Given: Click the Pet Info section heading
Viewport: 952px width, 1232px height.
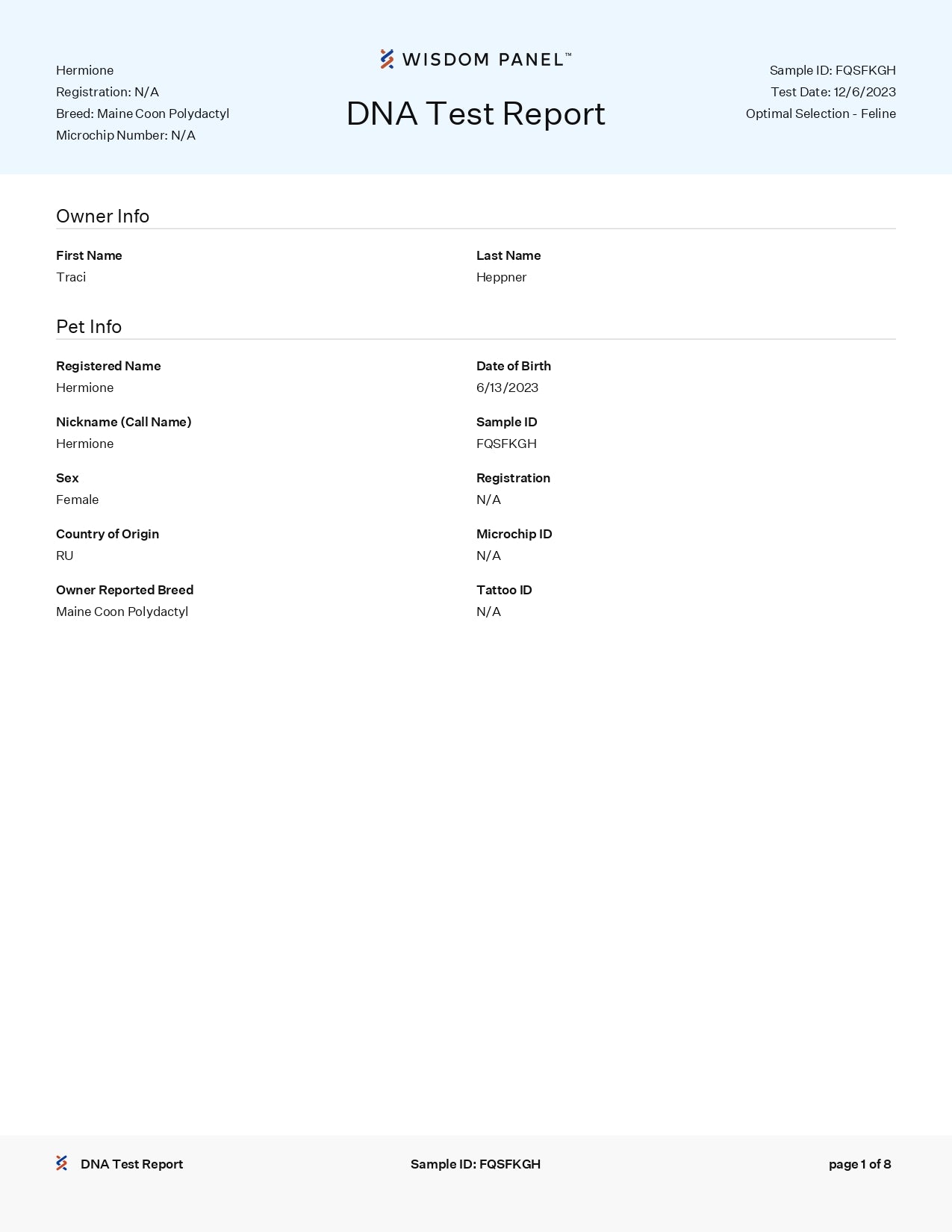Looking at the screenshot, I should [x=89, y=327].
